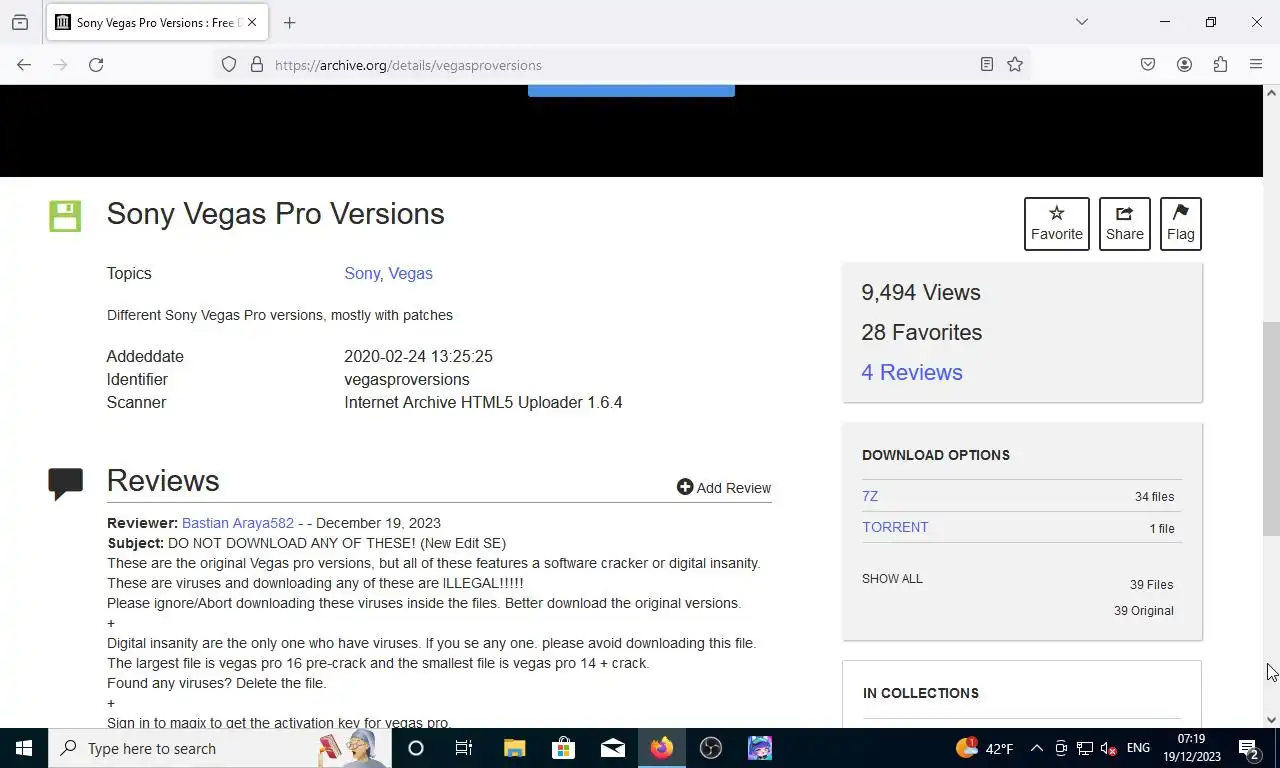Open the Extensions puzzle icon
1280x768 pixels.
[1220, 65]
